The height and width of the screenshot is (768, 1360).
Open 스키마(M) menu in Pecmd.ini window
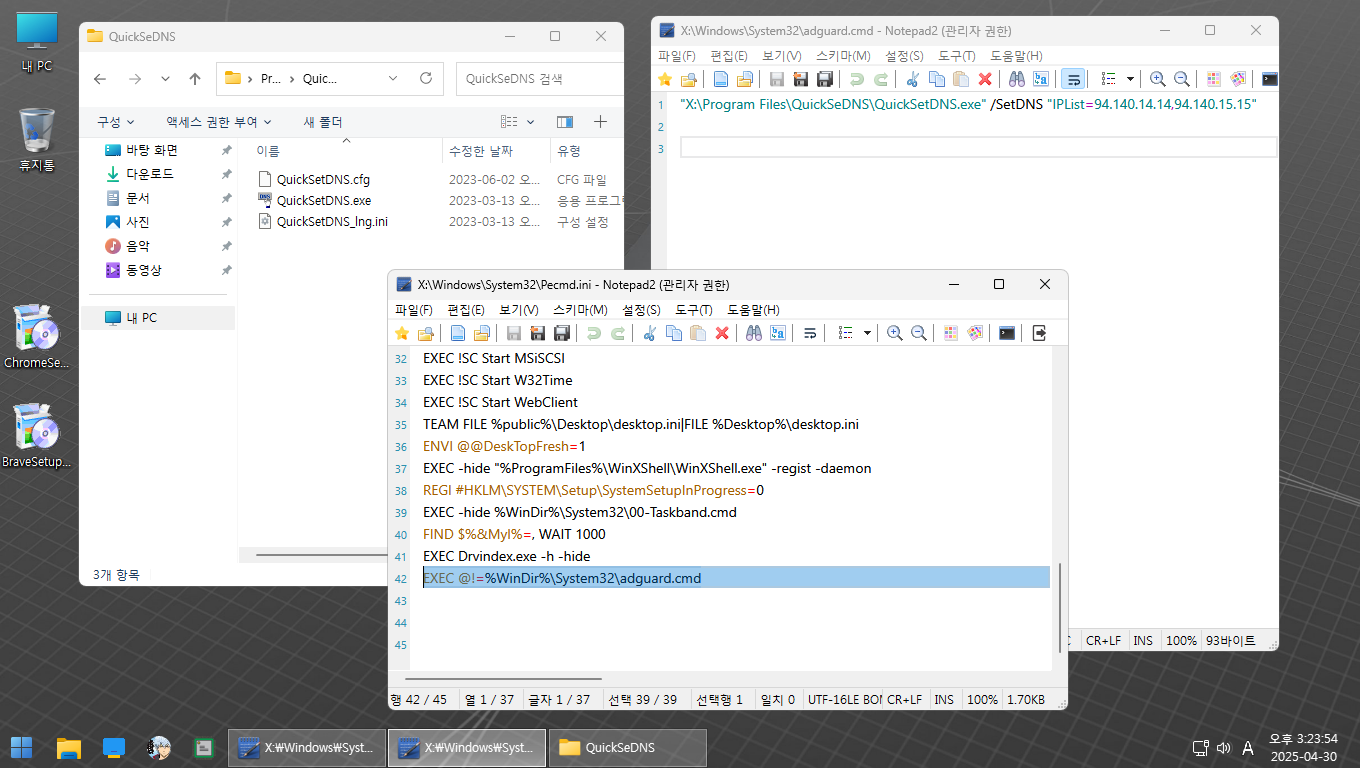coord(580,310)
